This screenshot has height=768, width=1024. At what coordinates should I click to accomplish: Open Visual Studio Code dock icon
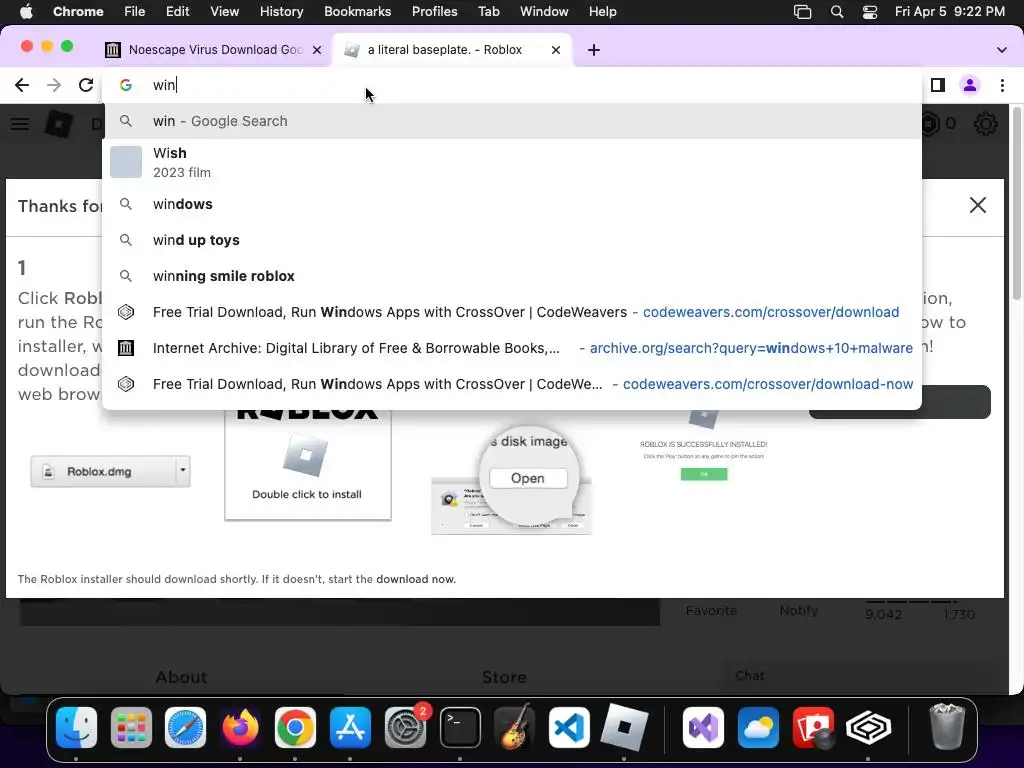[x=569, y=727]
